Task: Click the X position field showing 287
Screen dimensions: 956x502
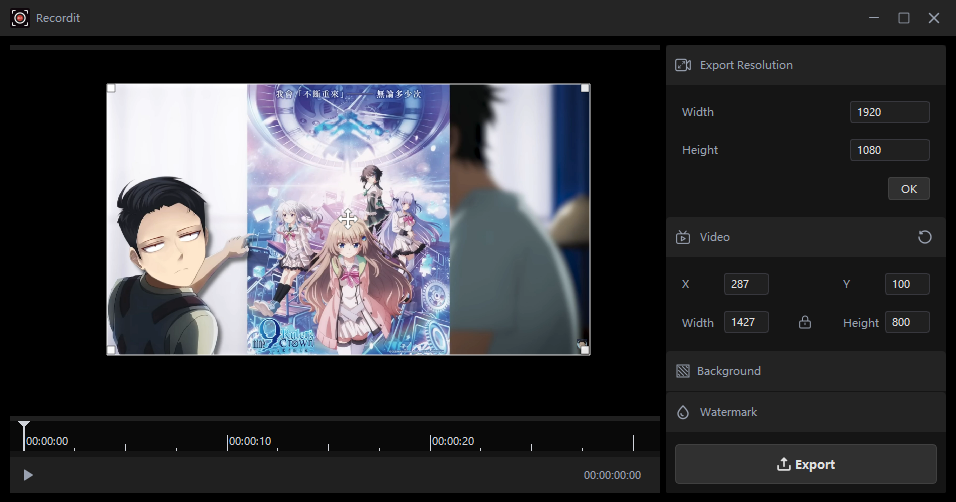Action: (x=746, y=284)
